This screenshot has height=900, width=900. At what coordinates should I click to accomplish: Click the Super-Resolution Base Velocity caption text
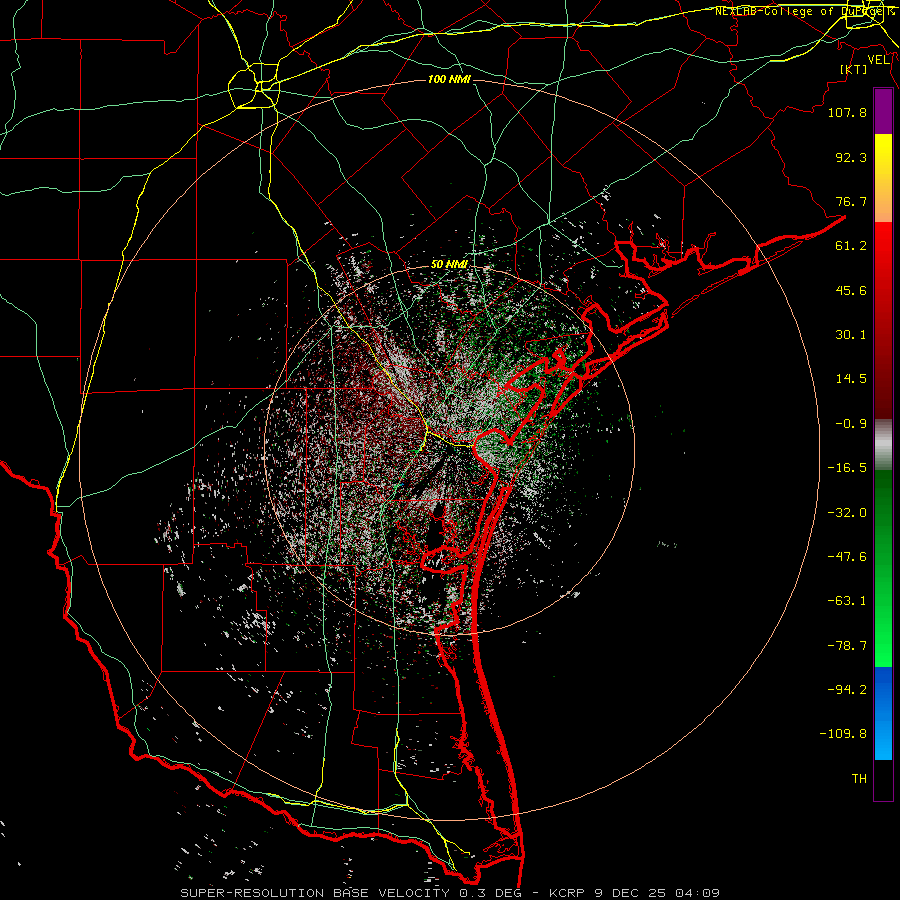pos(449,893)
